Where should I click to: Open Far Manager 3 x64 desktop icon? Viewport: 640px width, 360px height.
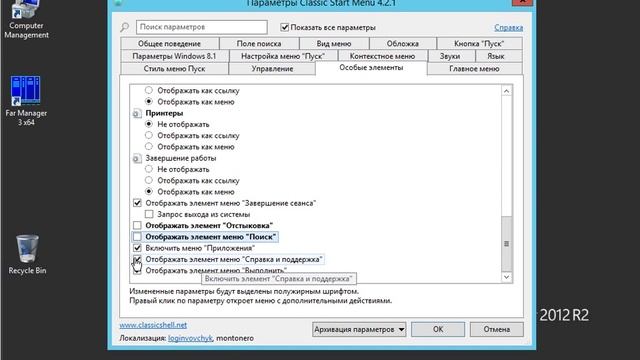click(x=26, y=100)
